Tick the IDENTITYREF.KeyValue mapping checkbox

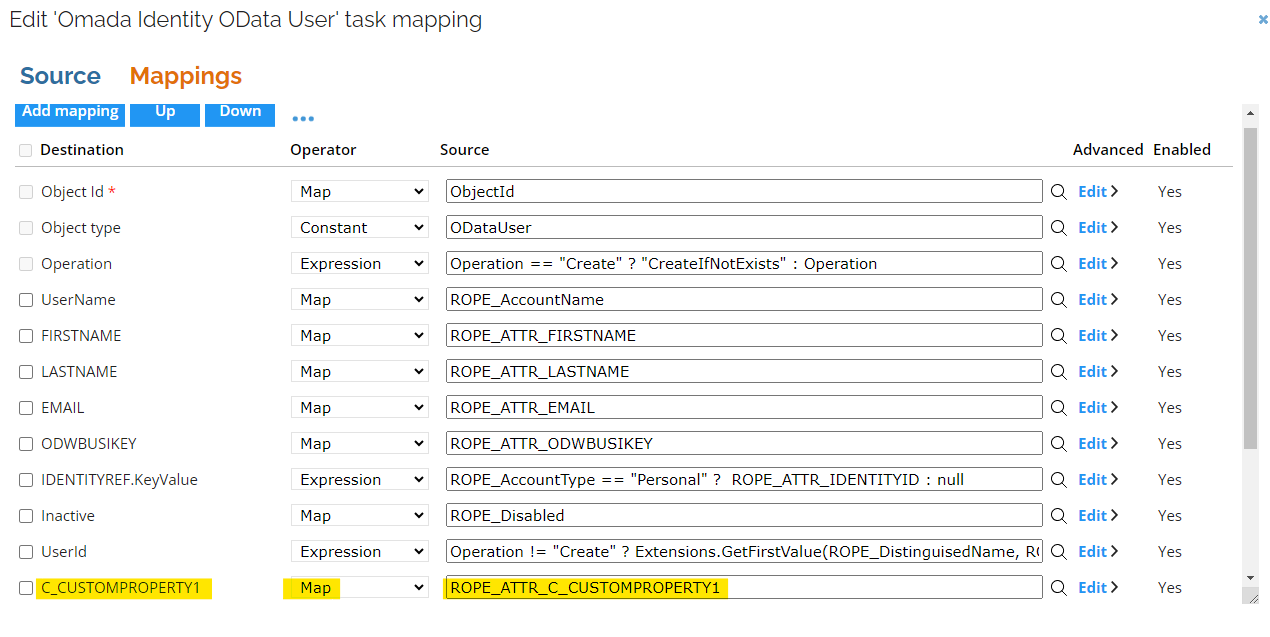tap(26, 480)
